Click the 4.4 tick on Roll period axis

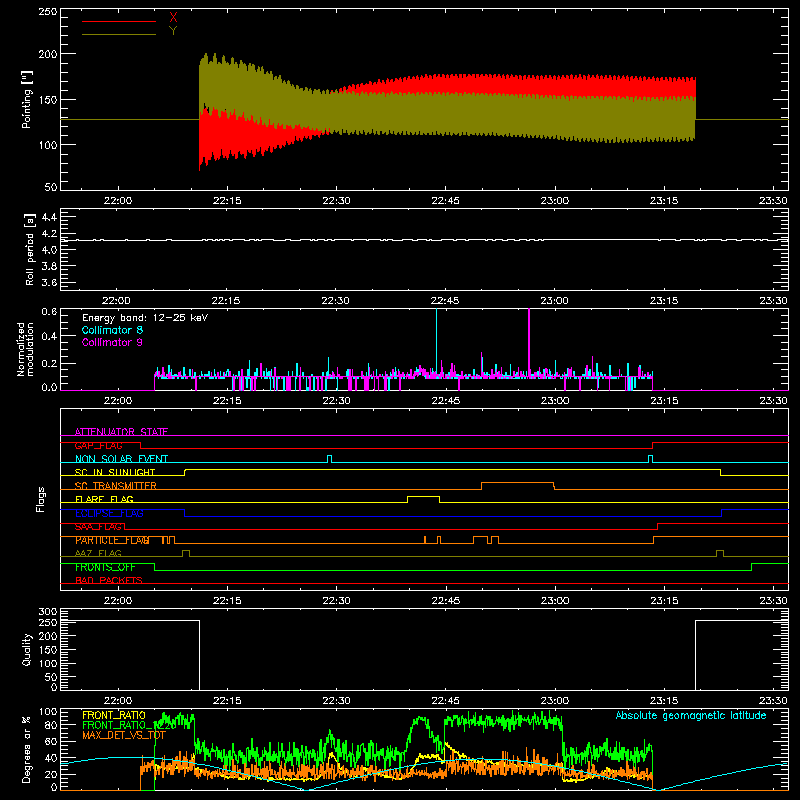click(x=49, y=217)
